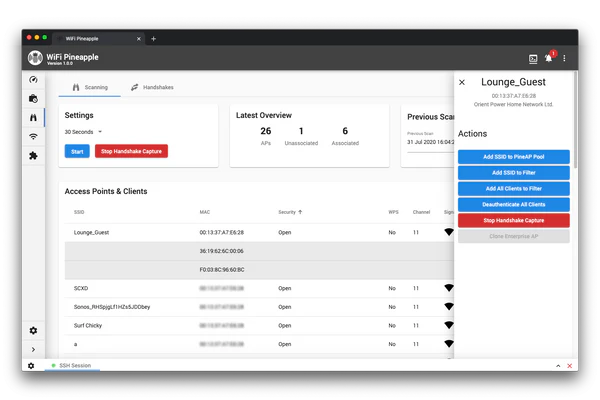Expand the sidebar with the chevron arrow

click(x=33, y=349)
